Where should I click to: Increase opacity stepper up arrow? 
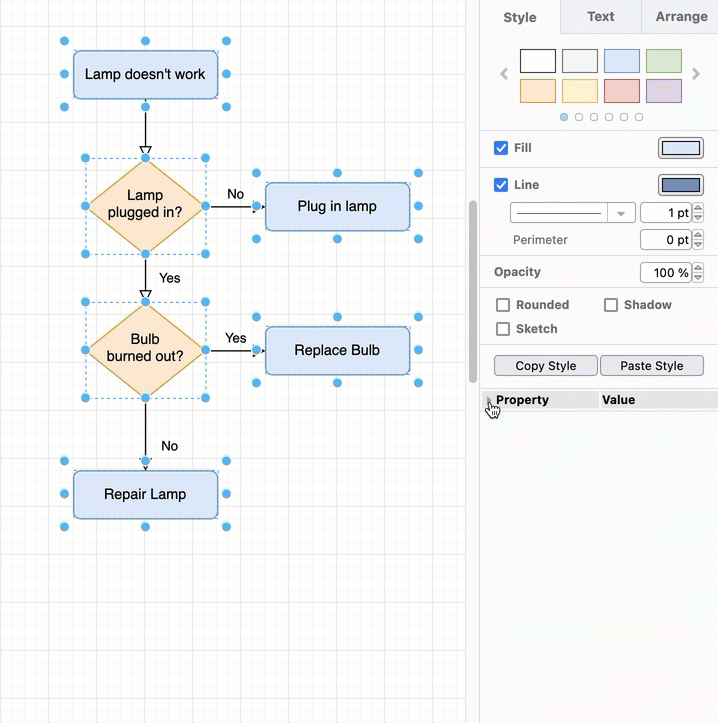(x=698, y=268)
